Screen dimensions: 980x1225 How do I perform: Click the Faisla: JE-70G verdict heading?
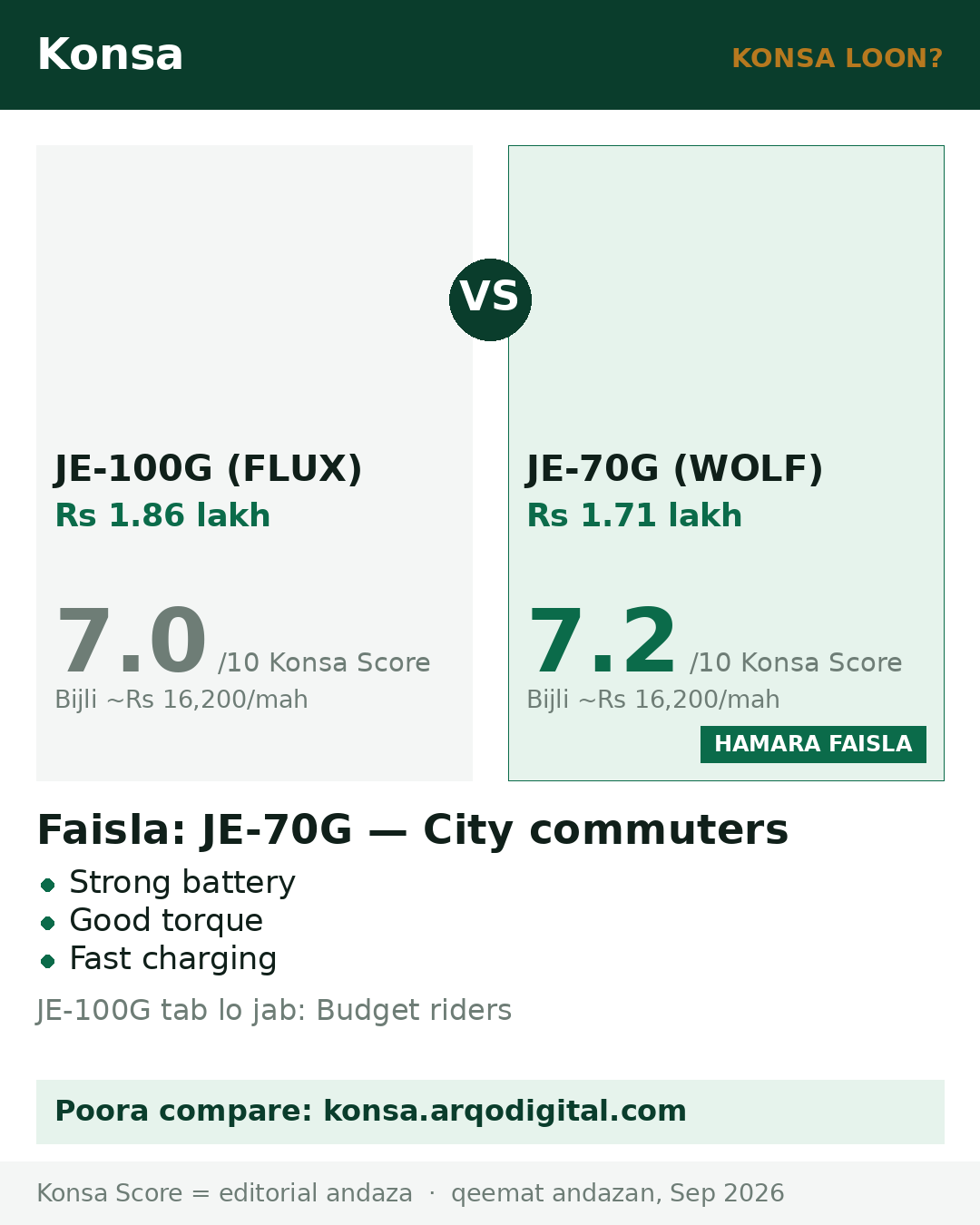(413, 830)
